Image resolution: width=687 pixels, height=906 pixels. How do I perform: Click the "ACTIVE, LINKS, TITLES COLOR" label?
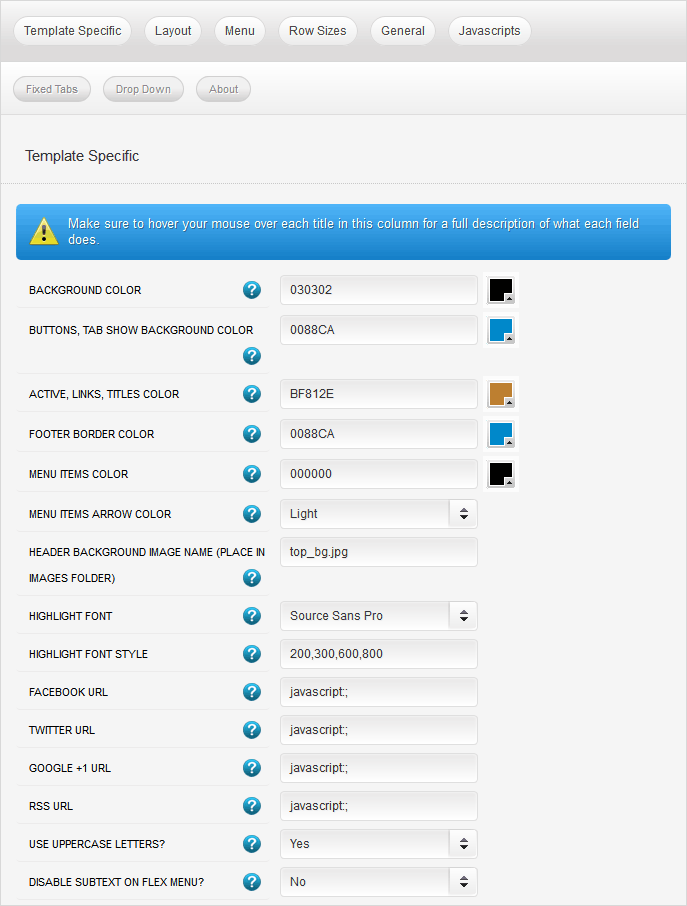point(104,394)
